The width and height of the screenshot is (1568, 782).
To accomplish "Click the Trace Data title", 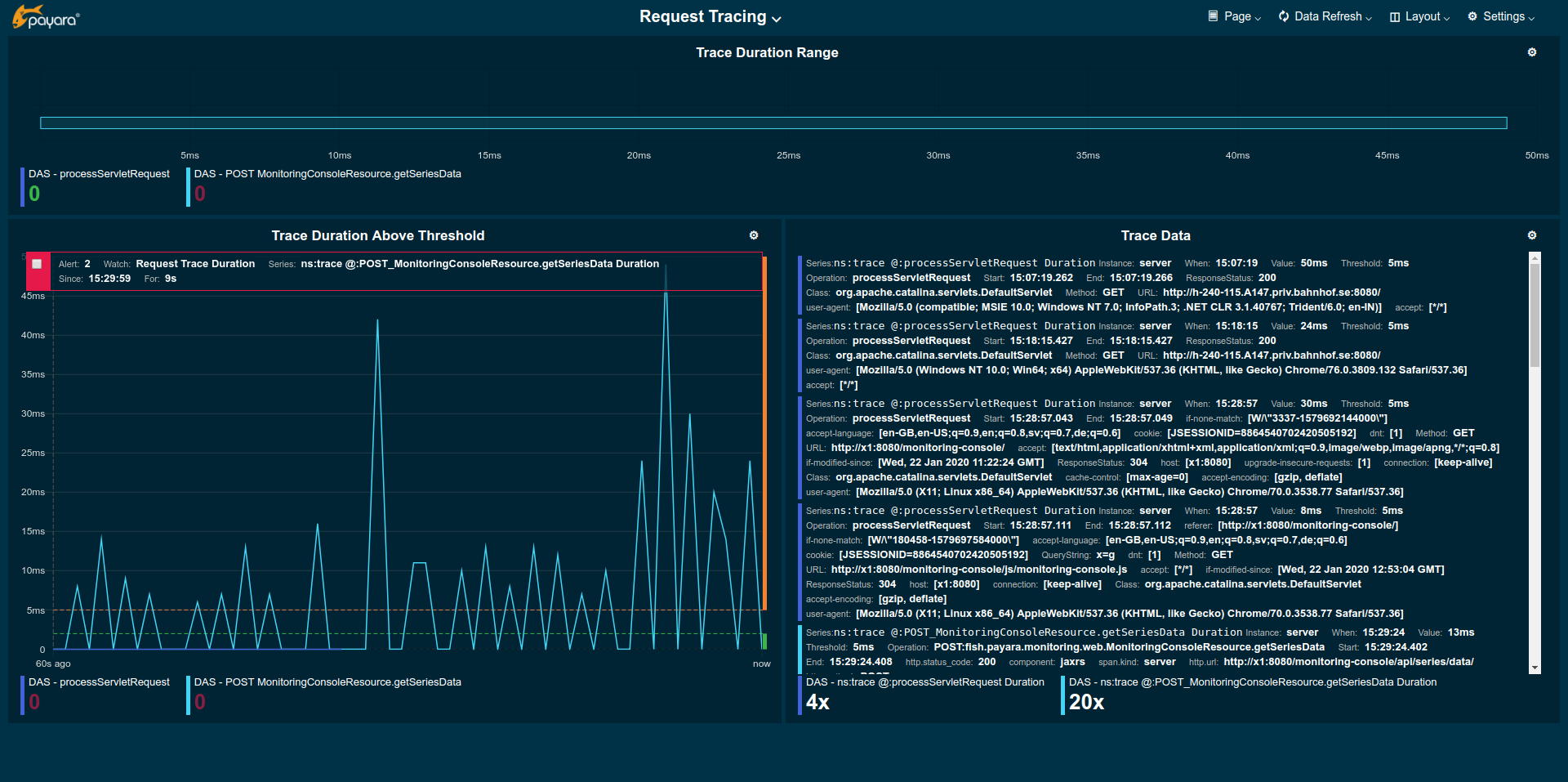I will [x=1156, y=235].
